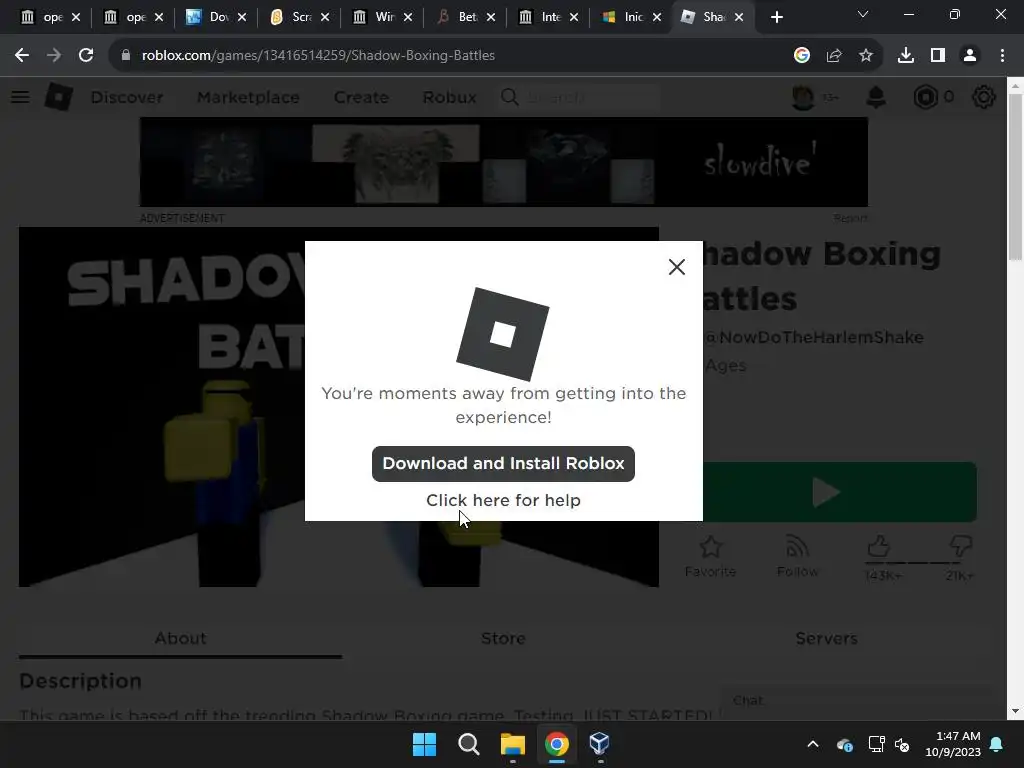Go forward with the browser arrow
Viewport: 1024px width, 768px height.
[x=54, y=56]
